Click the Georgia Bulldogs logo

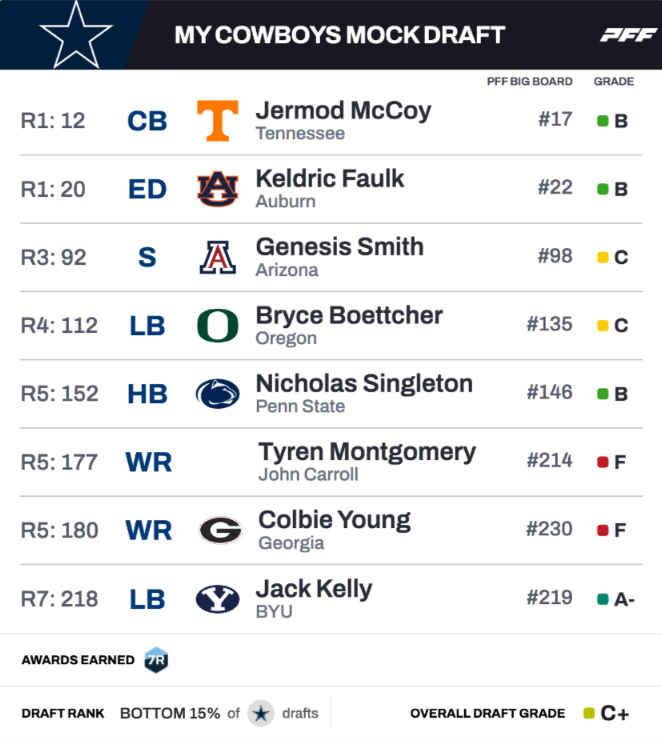click(219, 530)
